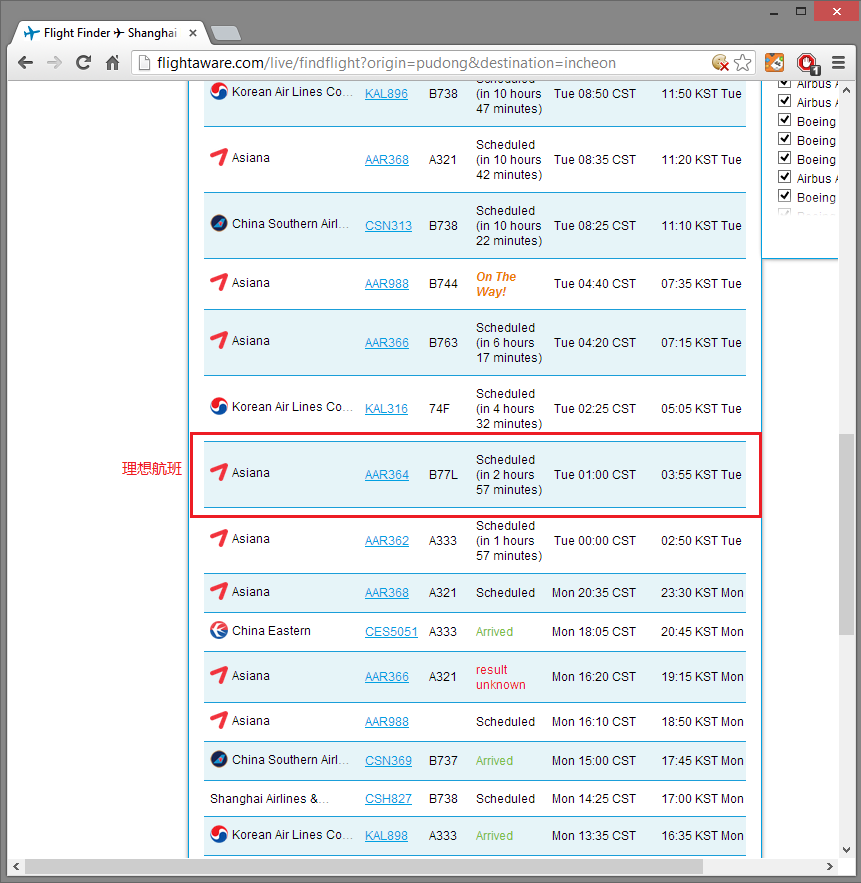Open flight CES5051 link
The width and height of the screenshot is (861, 883).
tap(391, 631)
